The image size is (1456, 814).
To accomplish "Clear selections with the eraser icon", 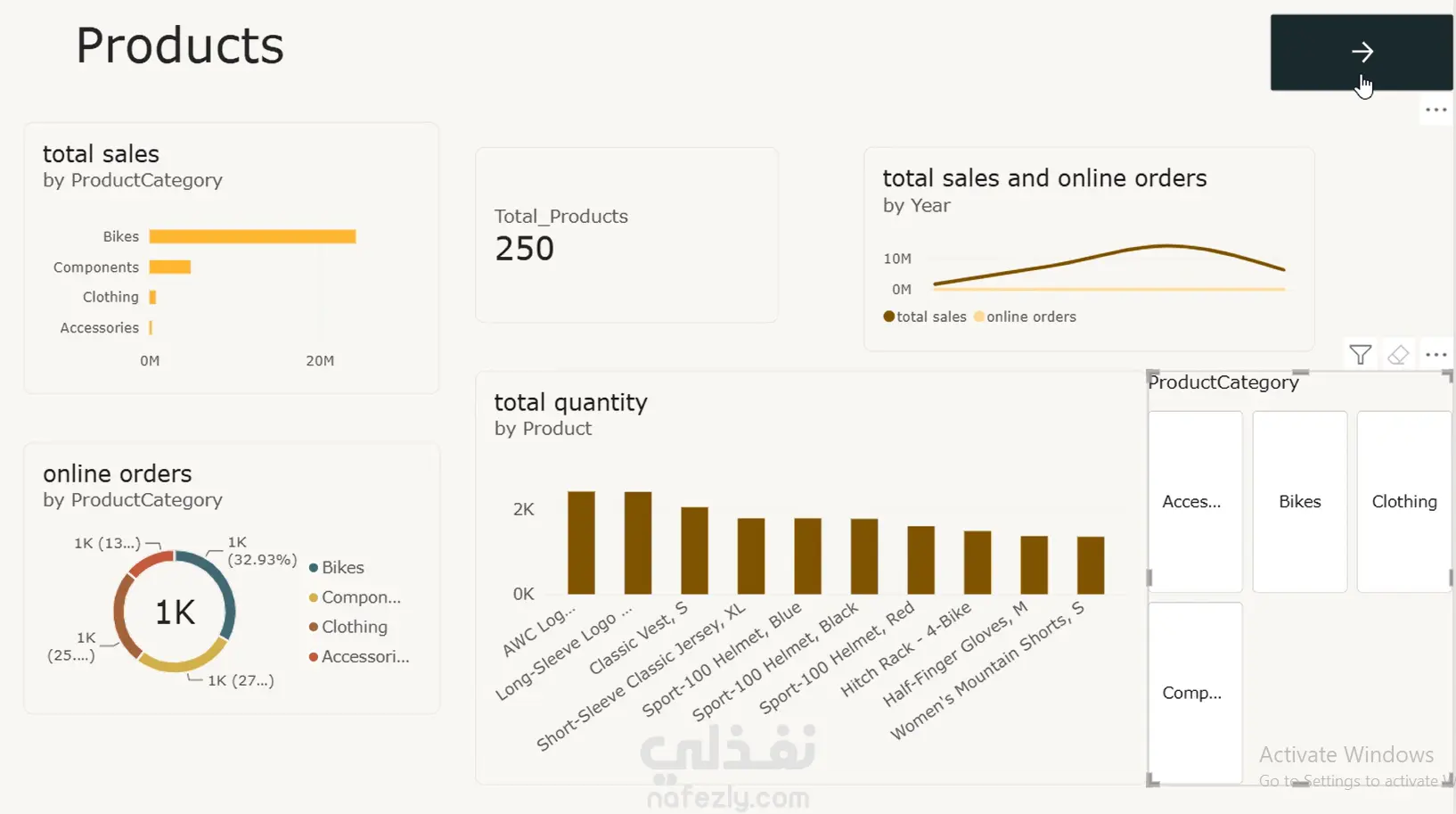I will point(1398,355).
